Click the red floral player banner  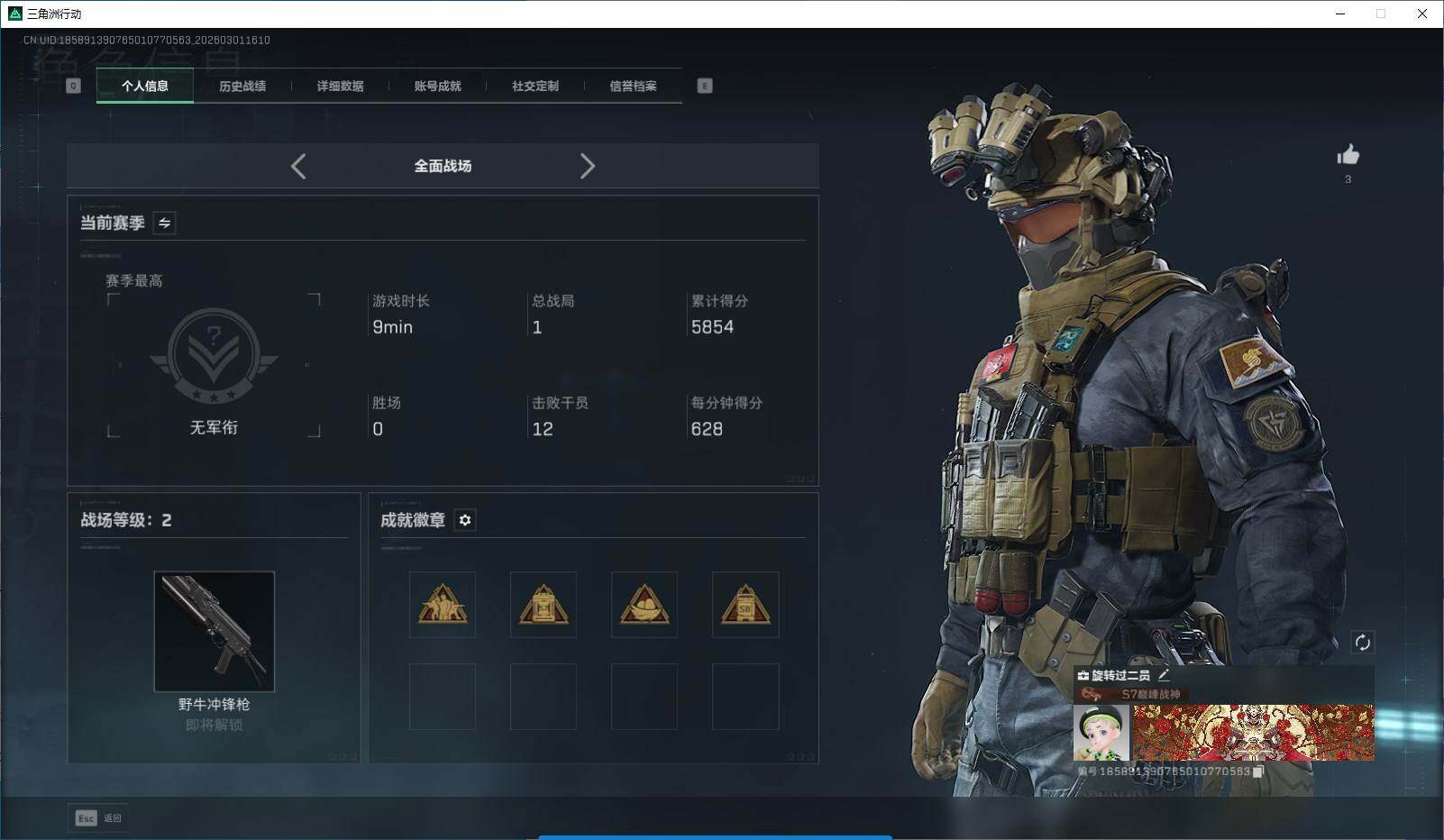point(1253,732)
